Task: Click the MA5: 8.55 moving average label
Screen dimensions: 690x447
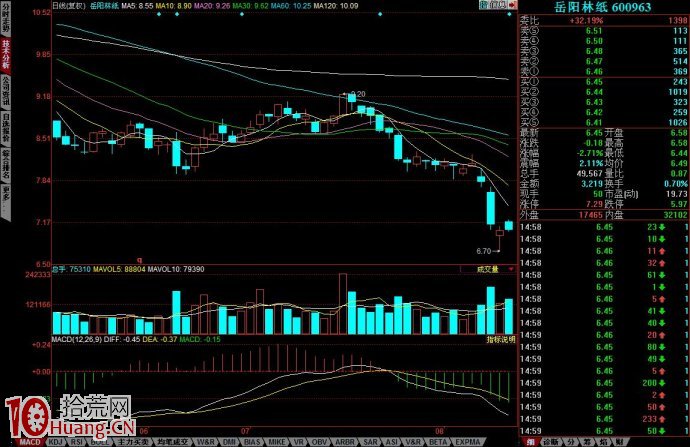Action: 137,6
